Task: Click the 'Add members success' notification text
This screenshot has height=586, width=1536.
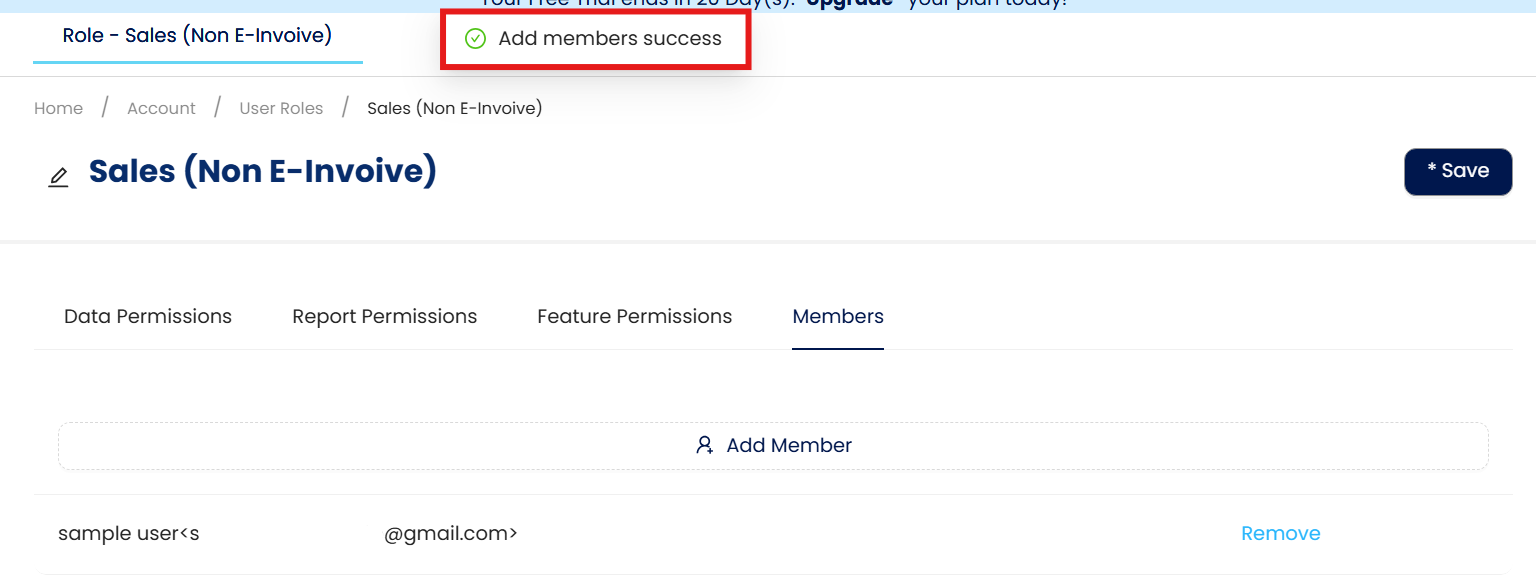Action: click(x=610, y=39)
